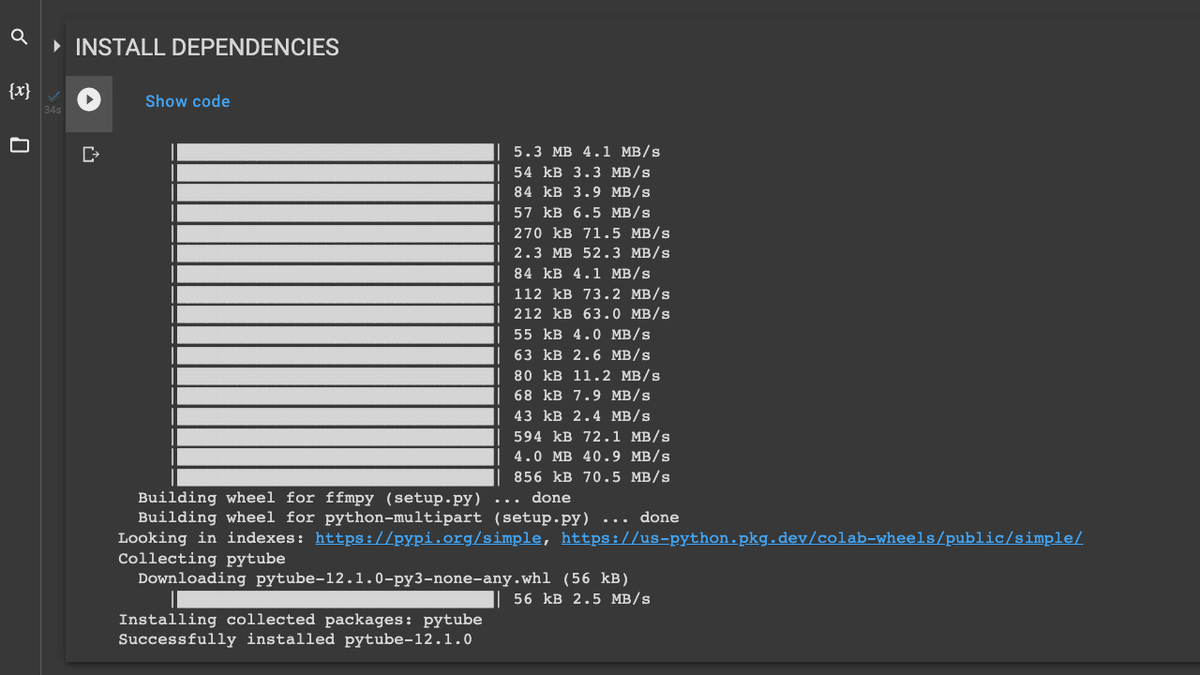This screenshot has width=1200, height=675.
Task: Click the 856 kB 70.5 MB/s progress bar
Action: coord(336,477)
